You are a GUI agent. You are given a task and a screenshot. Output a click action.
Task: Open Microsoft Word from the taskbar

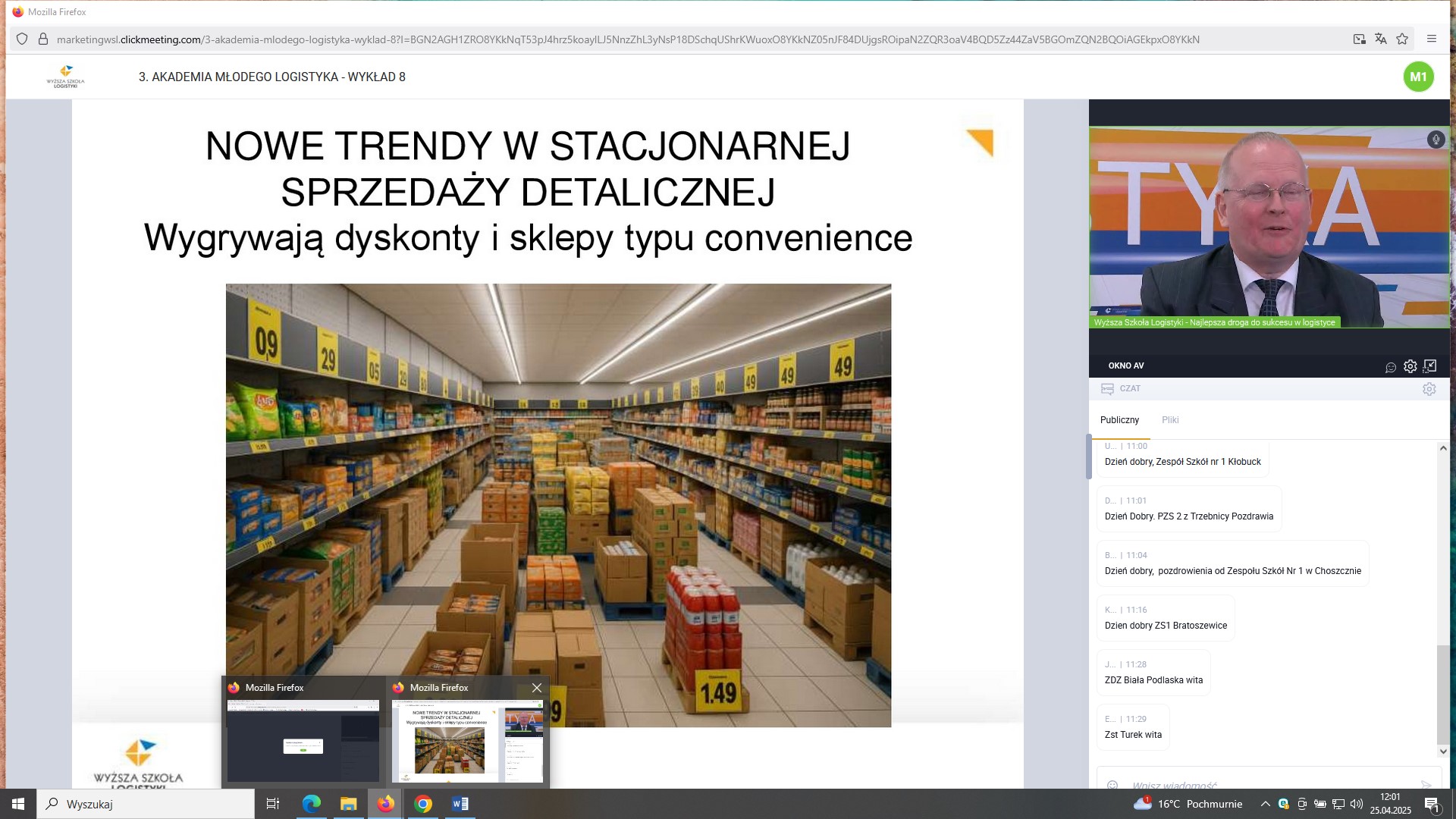click(x=460, y=804)
